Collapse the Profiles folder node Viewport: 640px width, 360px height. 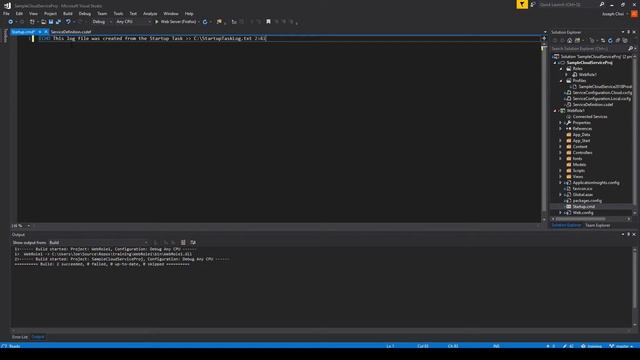tap(561, 80)
